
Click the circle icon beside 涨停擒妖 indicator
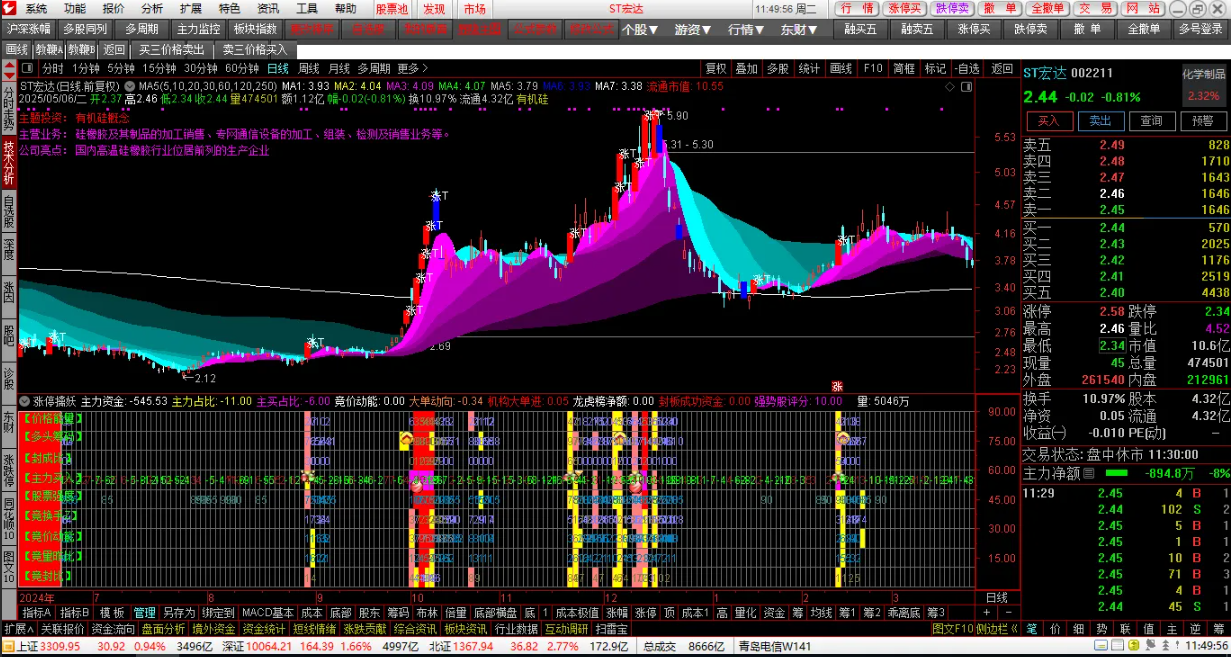pos(24,402)
